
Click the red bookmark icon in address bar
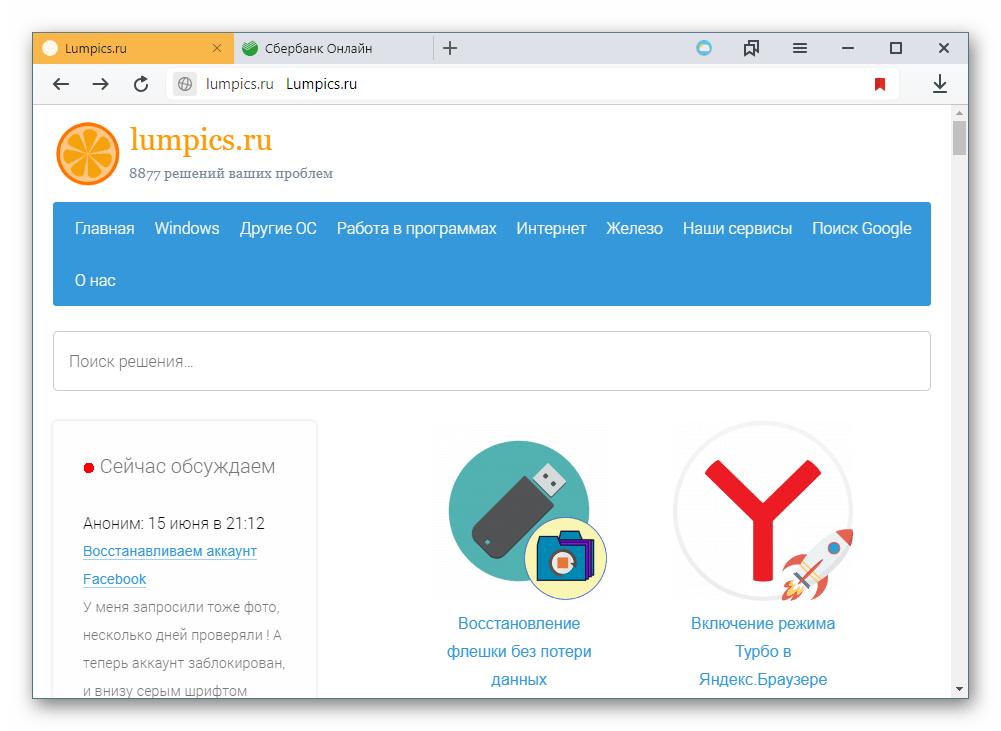(x=880, y=85)
